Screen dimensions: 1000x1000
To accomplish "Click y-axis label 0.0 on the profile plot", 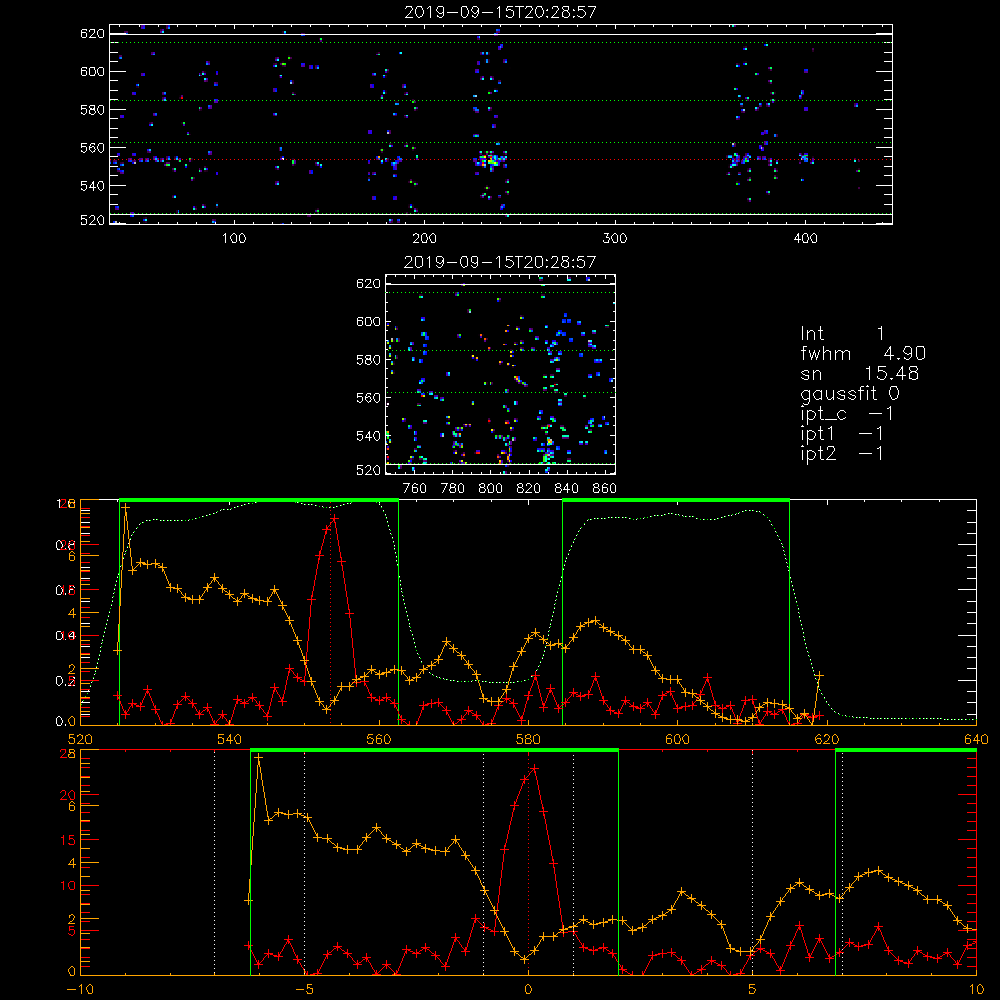I will (x=66, y=722).
